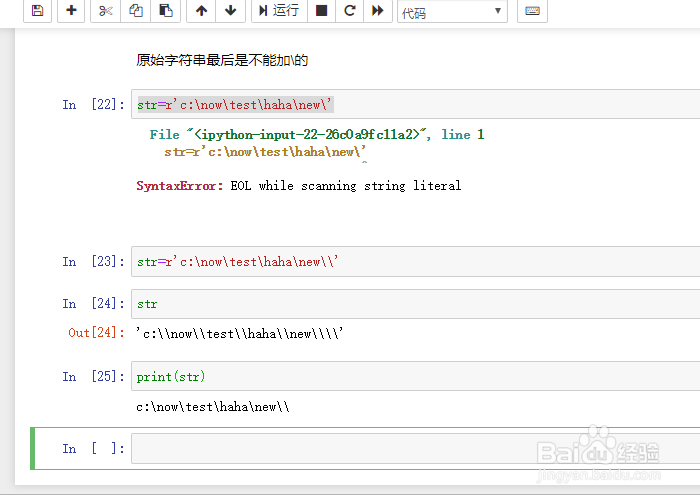Viewport: 700px width, 500px height.
Task: Click the In [22]: prompt label
Action: (x=93, y=104)
